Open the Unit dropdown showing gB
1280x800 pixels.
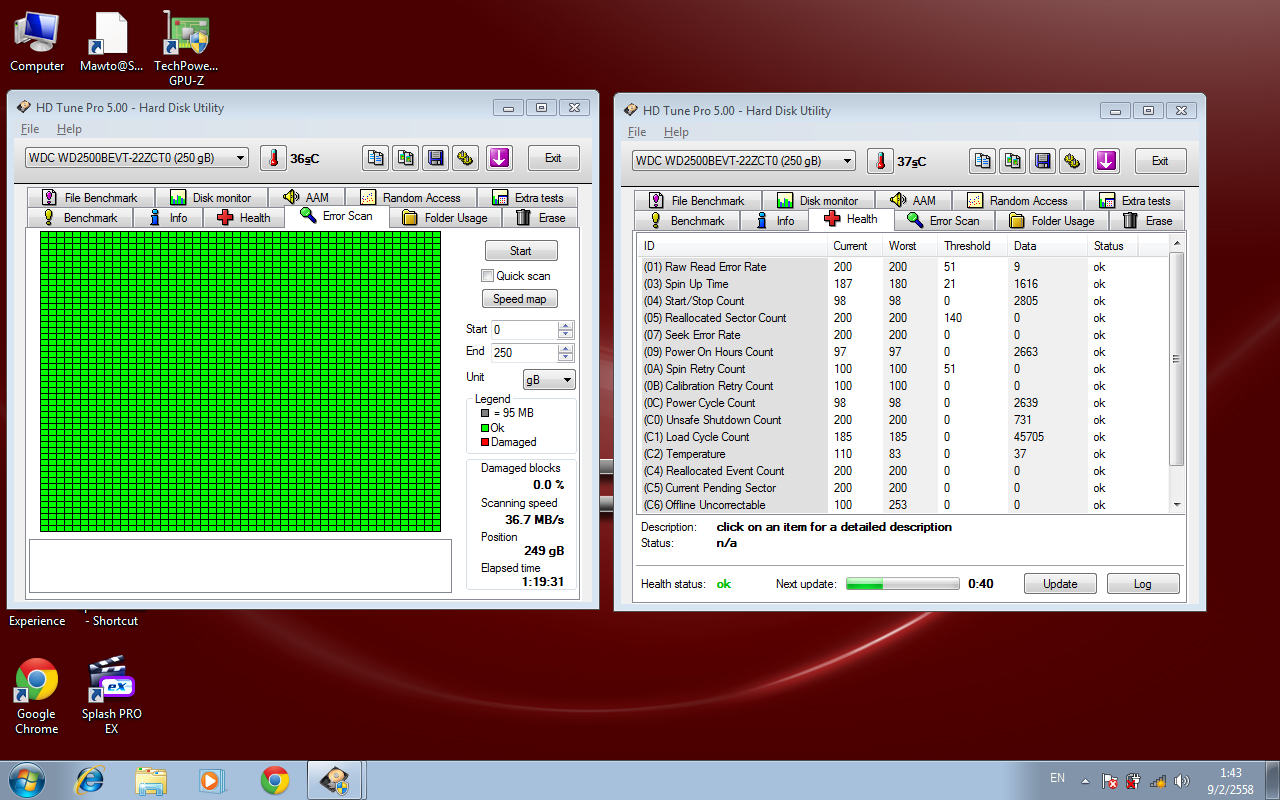point(550,379)
